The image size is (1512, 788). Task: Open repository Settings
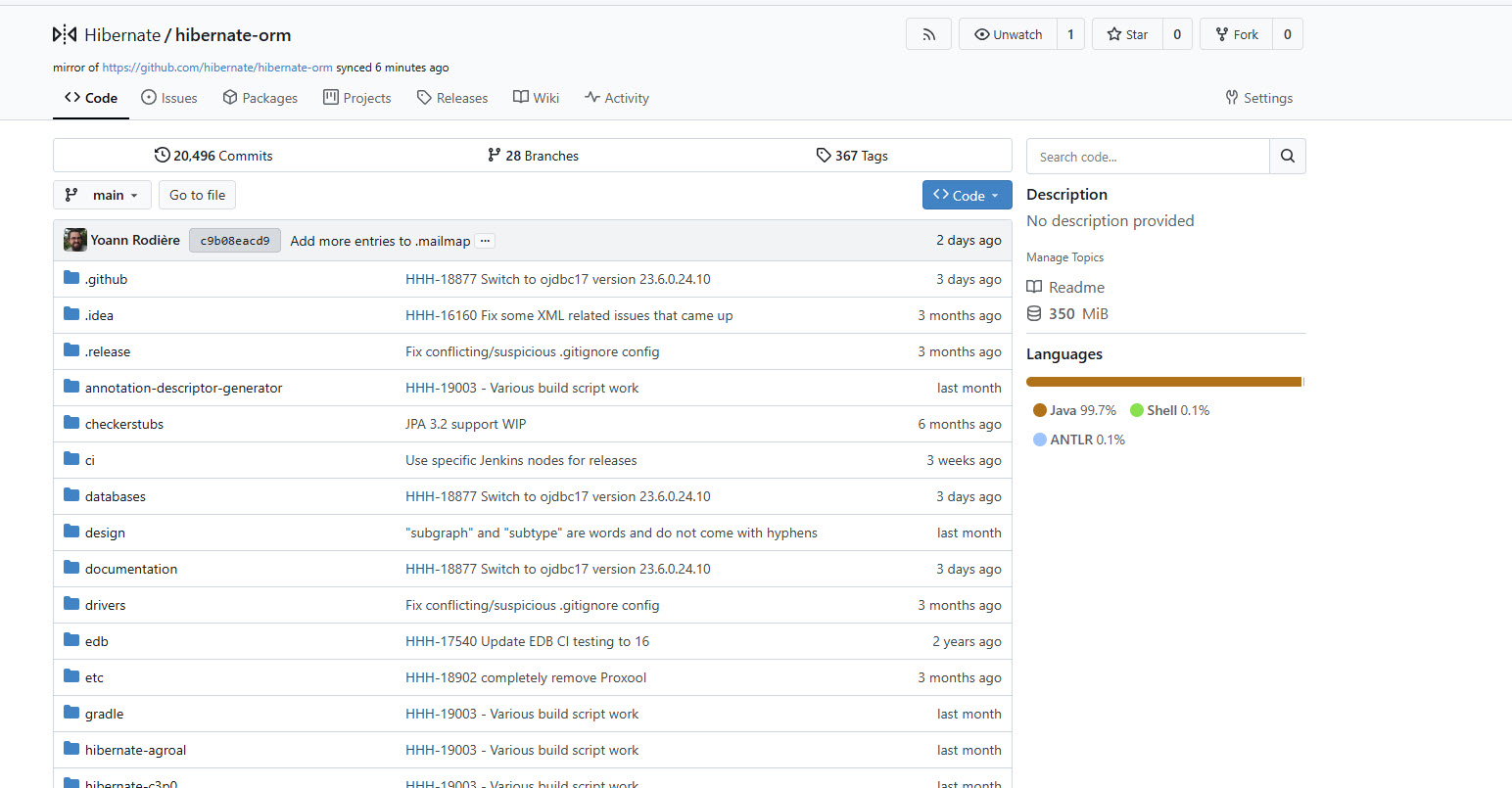tap(1259, 98)
